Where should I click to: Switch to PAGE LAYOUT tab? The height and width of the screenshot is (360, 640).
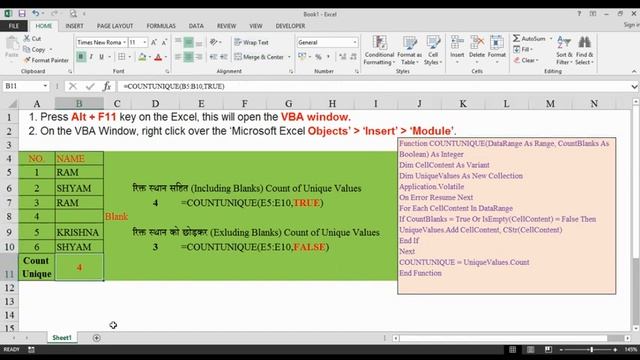(x=115, y=26)
